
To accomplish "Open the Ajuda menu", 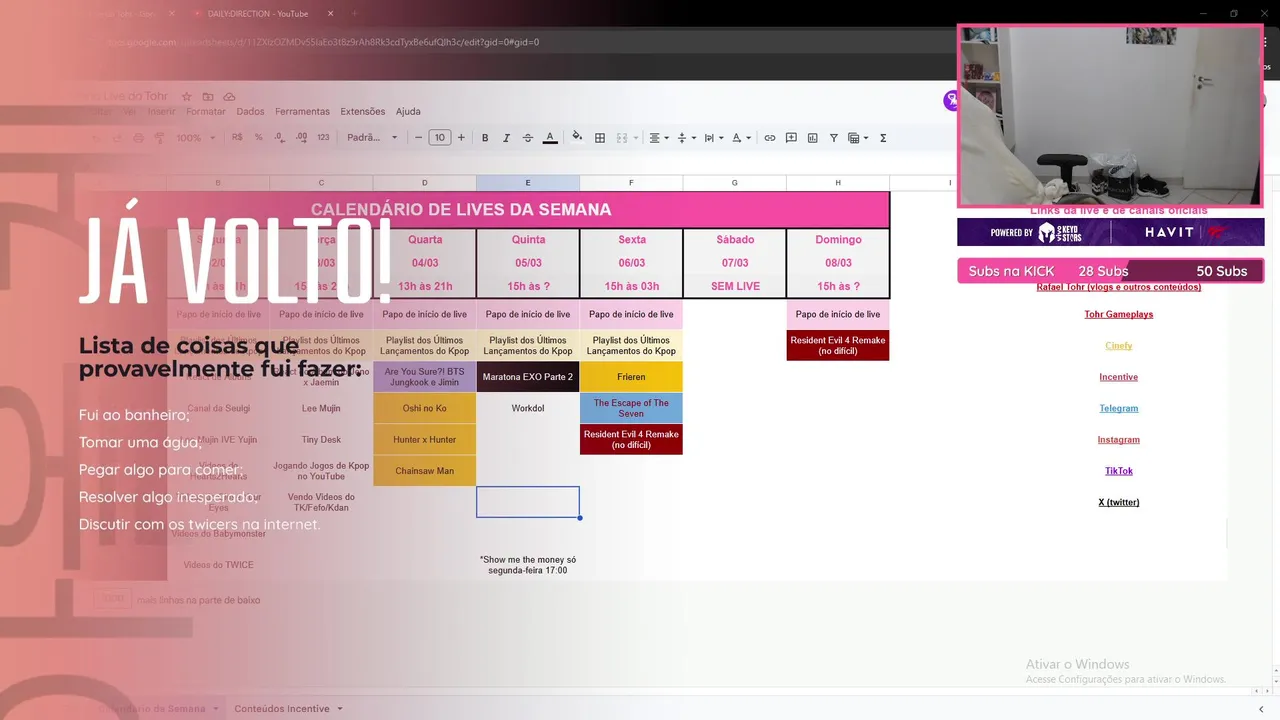I will point(408,112).
